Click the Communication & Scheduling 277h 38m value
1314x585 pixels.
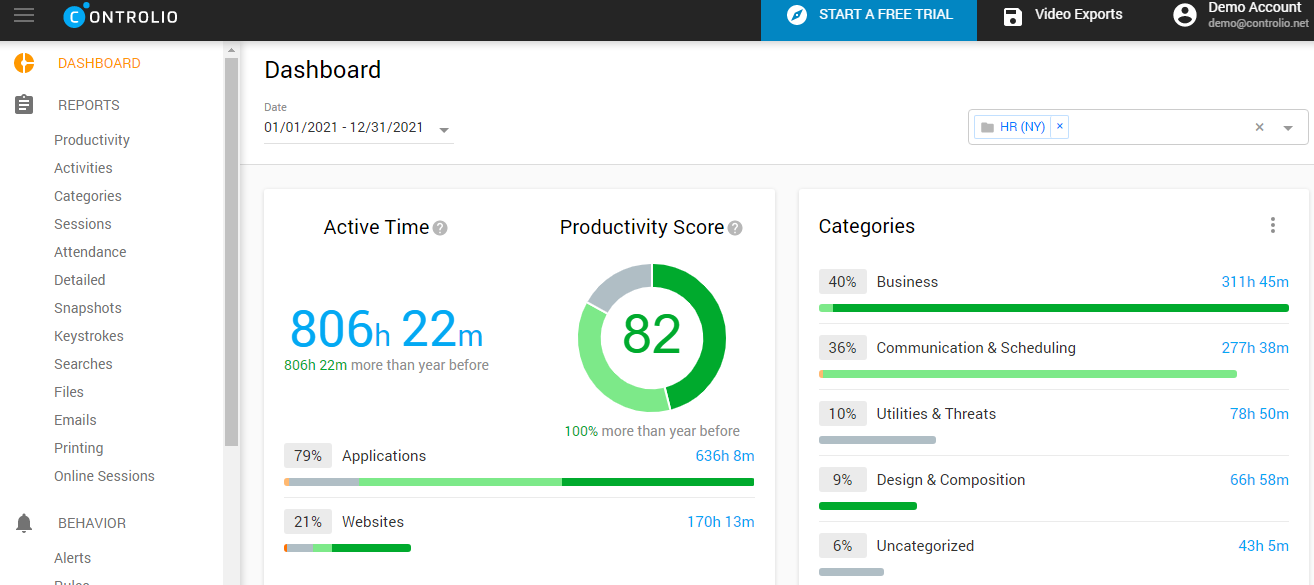tap(1255, 348)
